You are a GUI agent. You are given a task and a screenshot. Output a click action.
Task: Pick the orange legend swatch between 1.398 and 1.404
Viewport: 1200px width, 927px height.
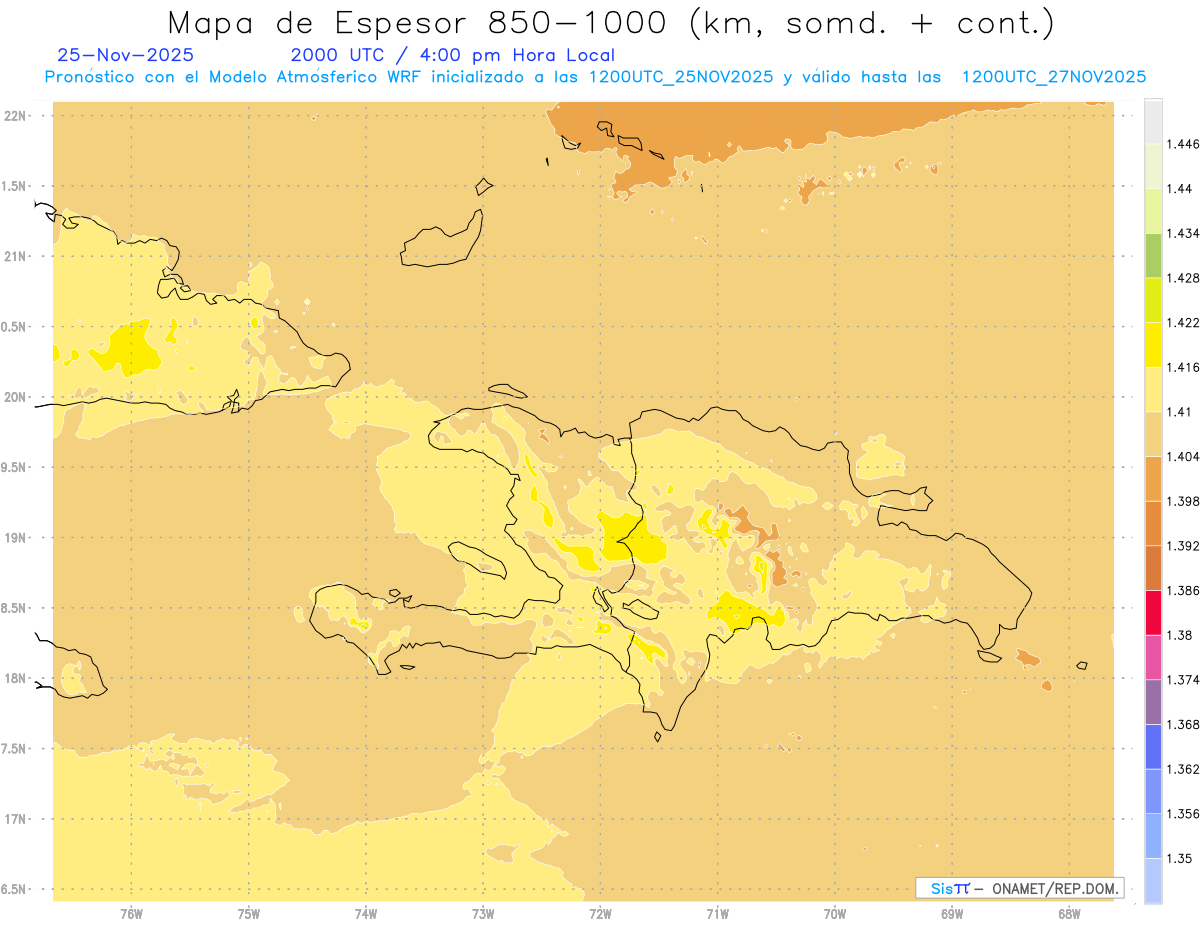(1153, 478)
